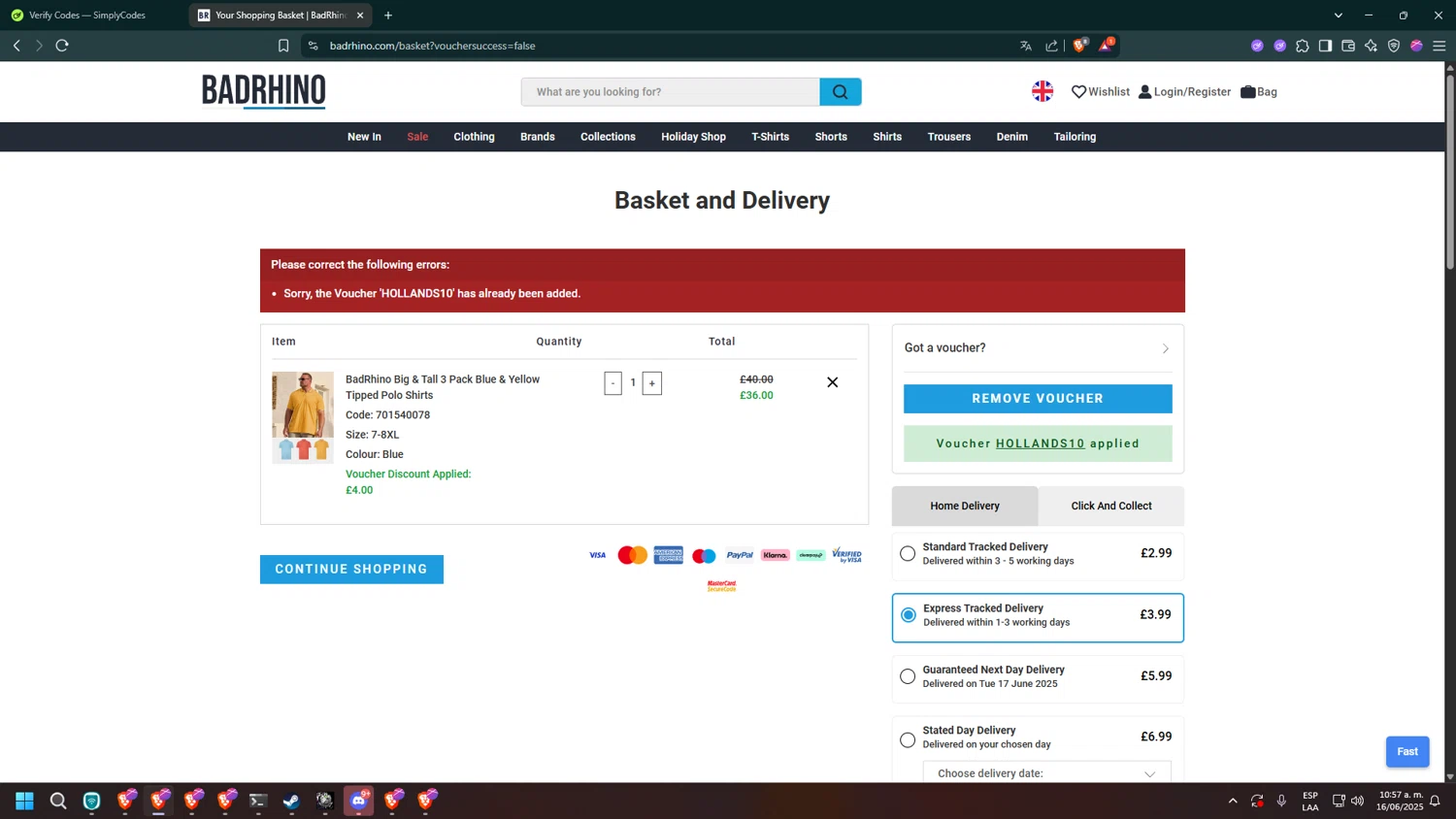
Task: Toggle the browser sidebar panel icon
Action: click(x=1325, y=46)
